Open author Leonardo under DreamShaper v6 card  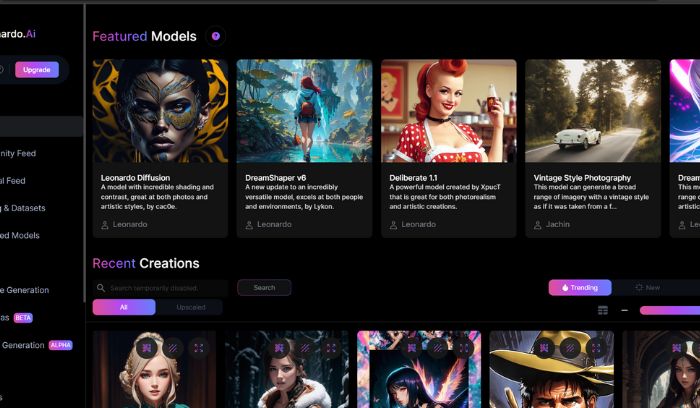point(269,225)
